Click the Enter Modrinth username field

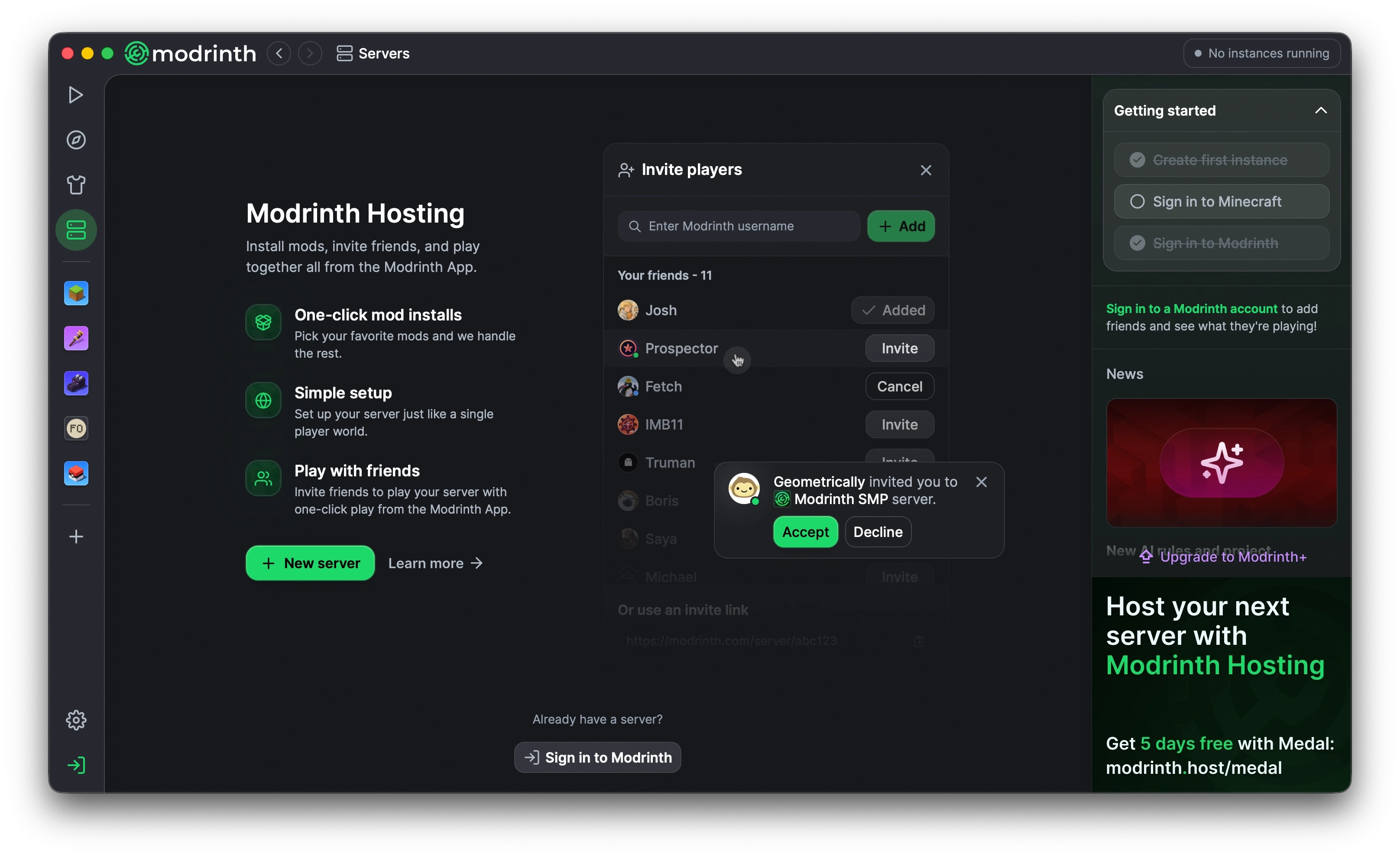tap(739, 226)
